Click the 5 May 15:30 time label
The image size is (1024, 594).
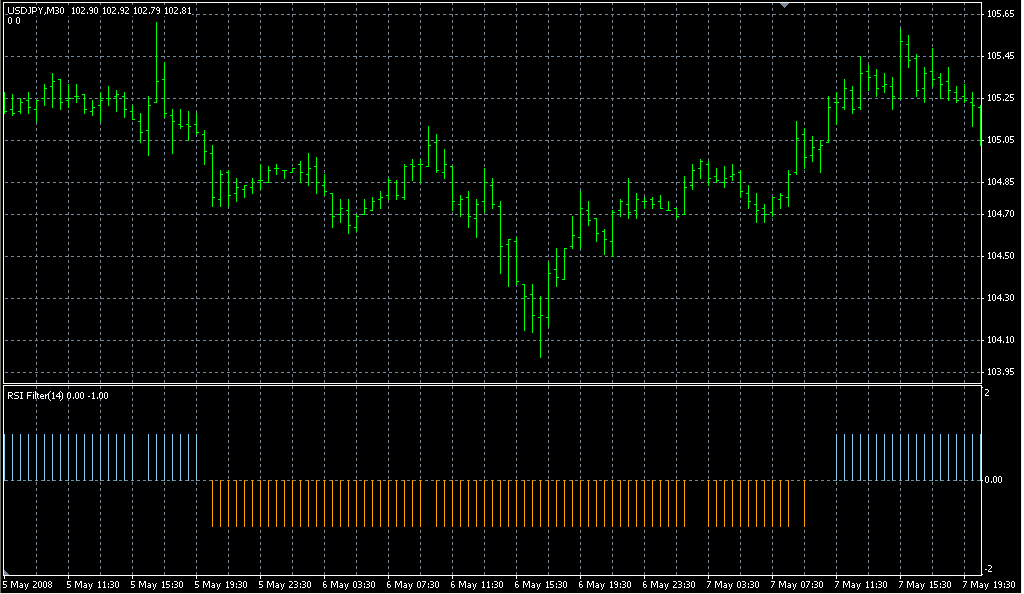(x=157, y=585)
